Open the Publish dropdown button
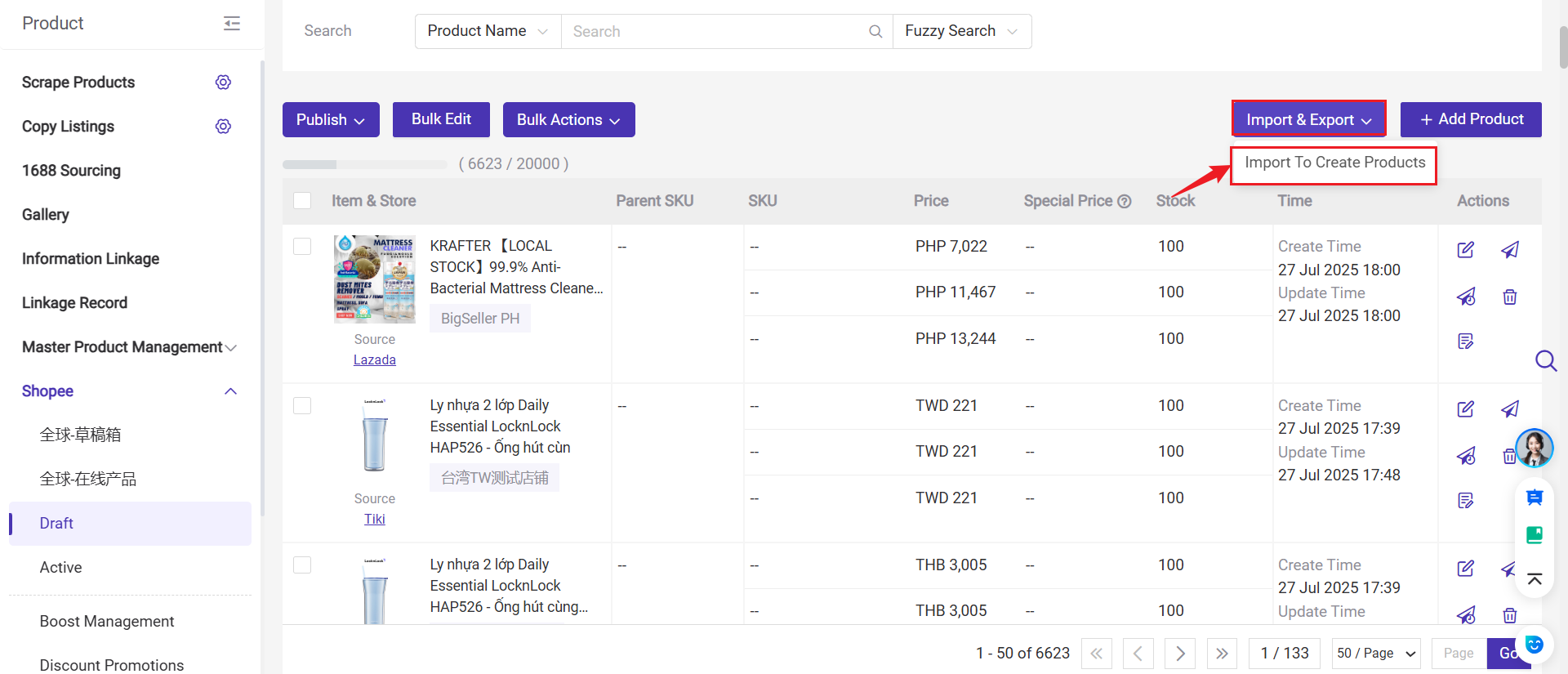The height and width of the screenshot is (674, 1568). coord(331,119)
